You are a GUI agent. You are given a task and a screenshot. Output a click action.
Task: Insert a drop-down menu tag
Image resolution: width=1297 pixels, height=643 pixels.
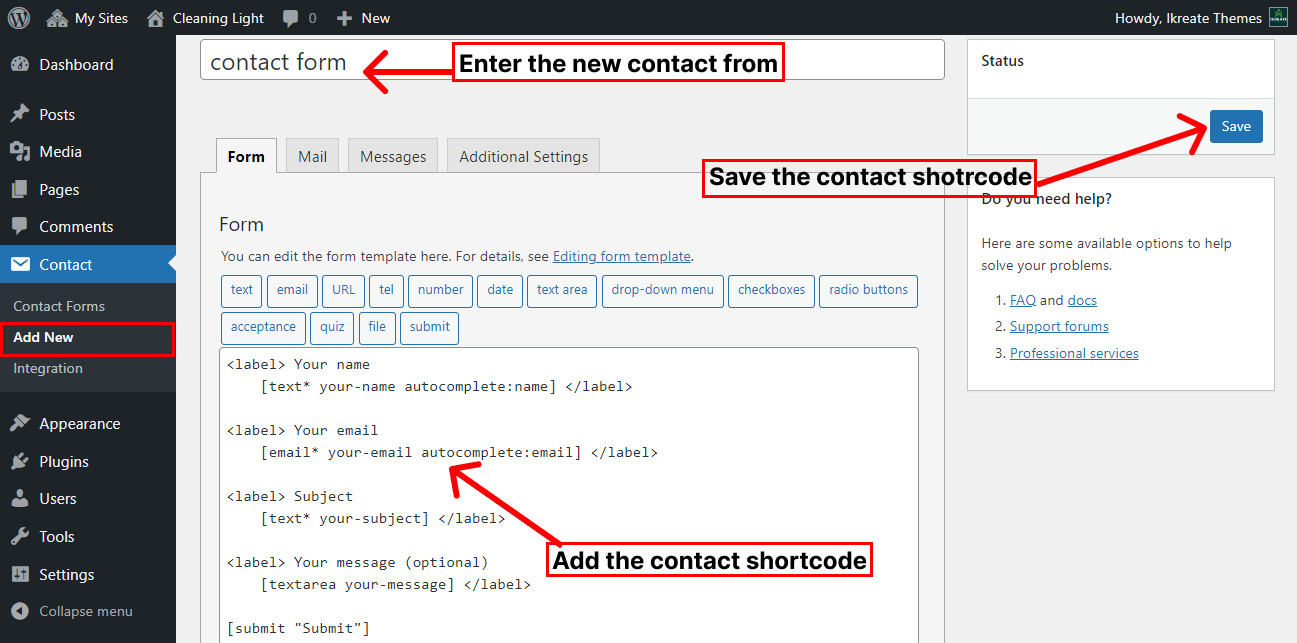[x=662, y=290]
